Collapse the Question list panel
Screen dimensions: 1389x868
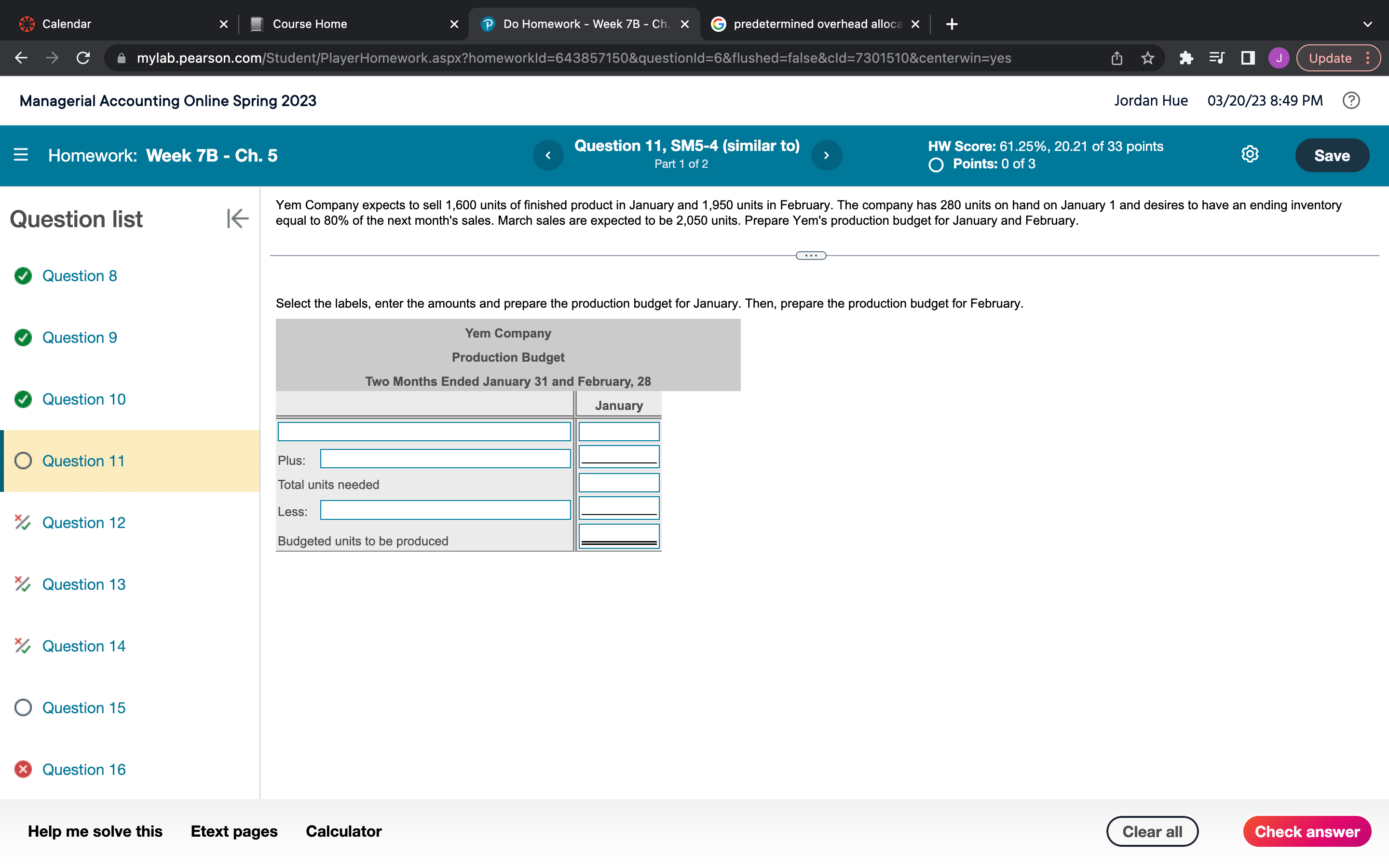(x=237, y=219)
